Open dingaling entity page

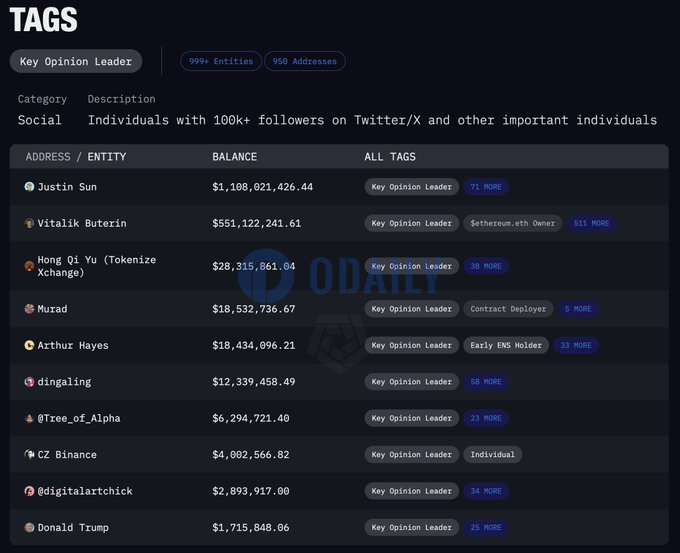[64, 382]
